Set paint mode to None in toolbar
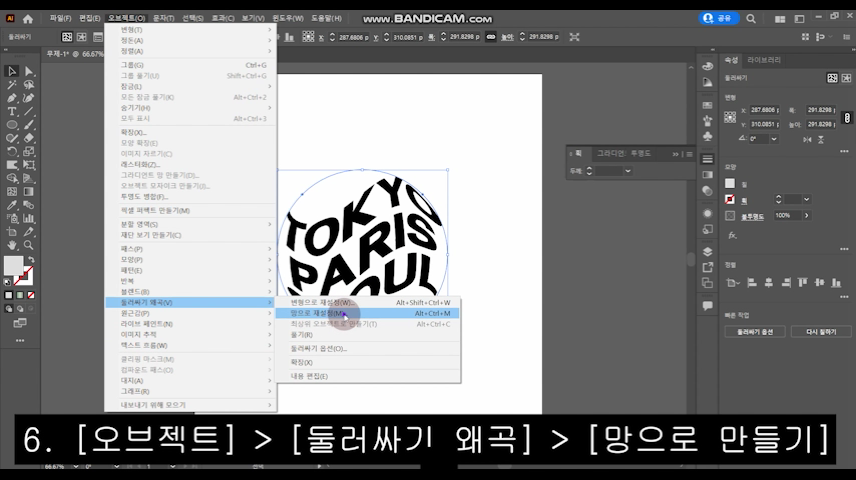856x480 pixels. click(31, 295)
